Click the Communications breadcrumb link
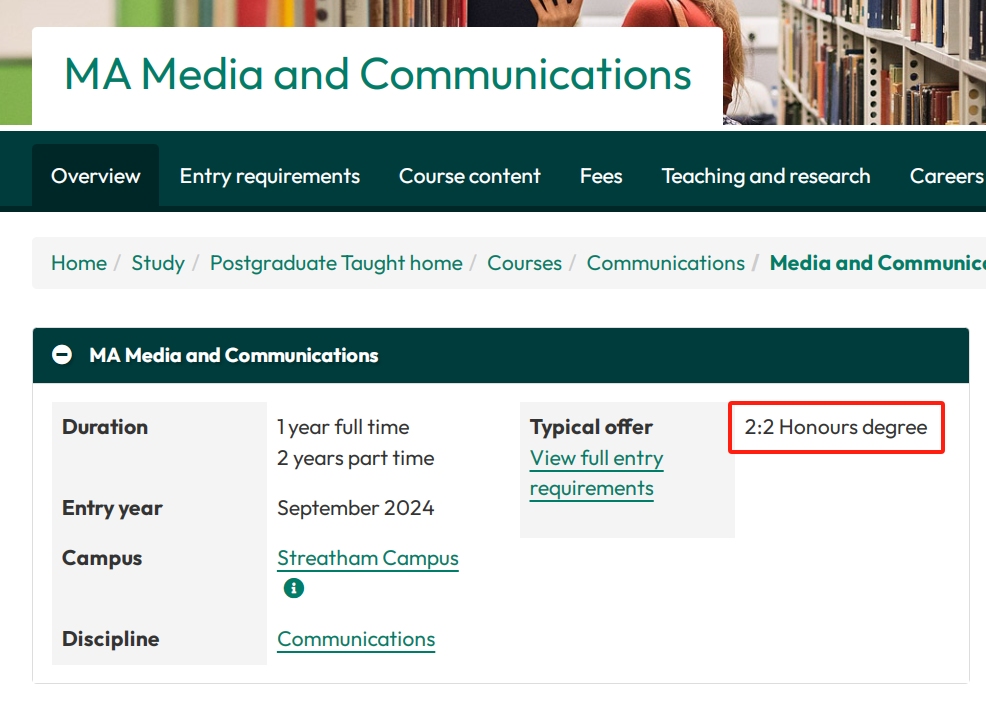Screen dimensions: 986x707 click(x=665, y=263)
